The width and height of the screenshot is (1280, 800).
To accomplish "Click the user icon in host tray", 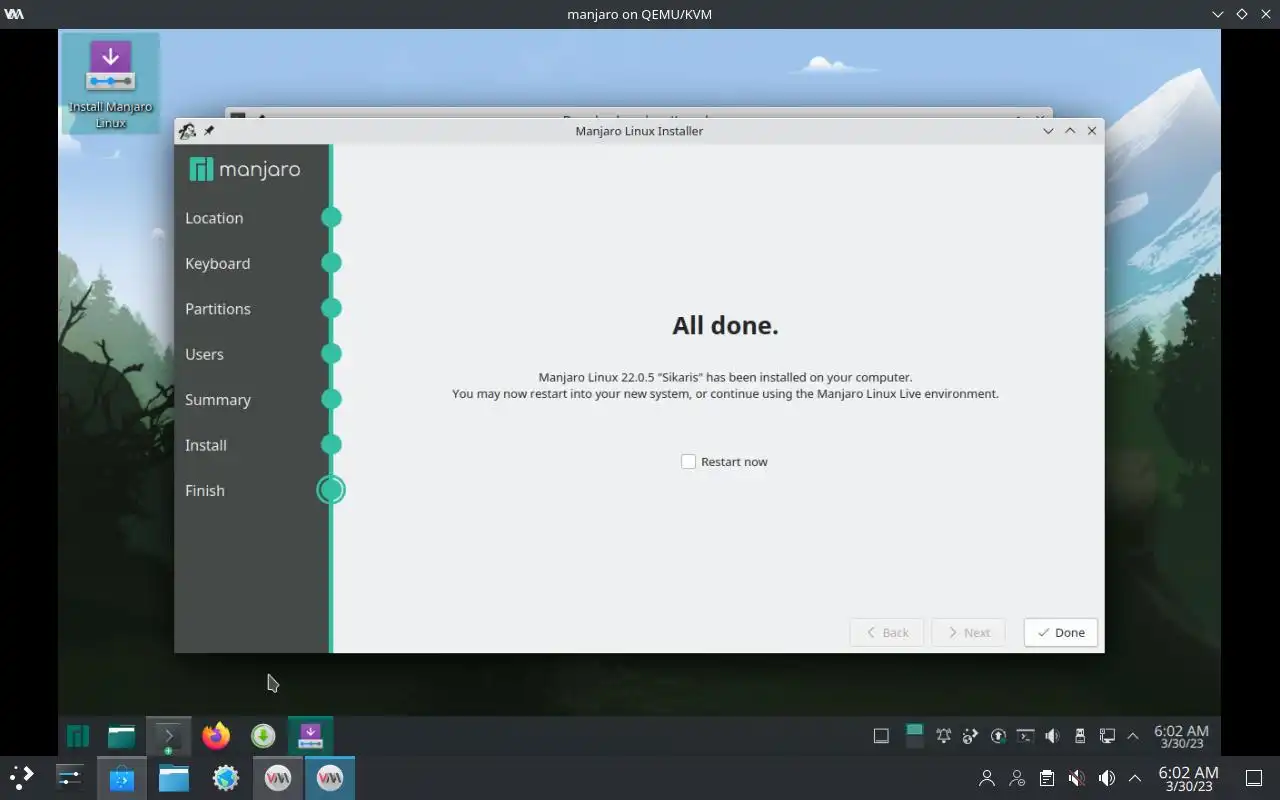I will (987, 778).
